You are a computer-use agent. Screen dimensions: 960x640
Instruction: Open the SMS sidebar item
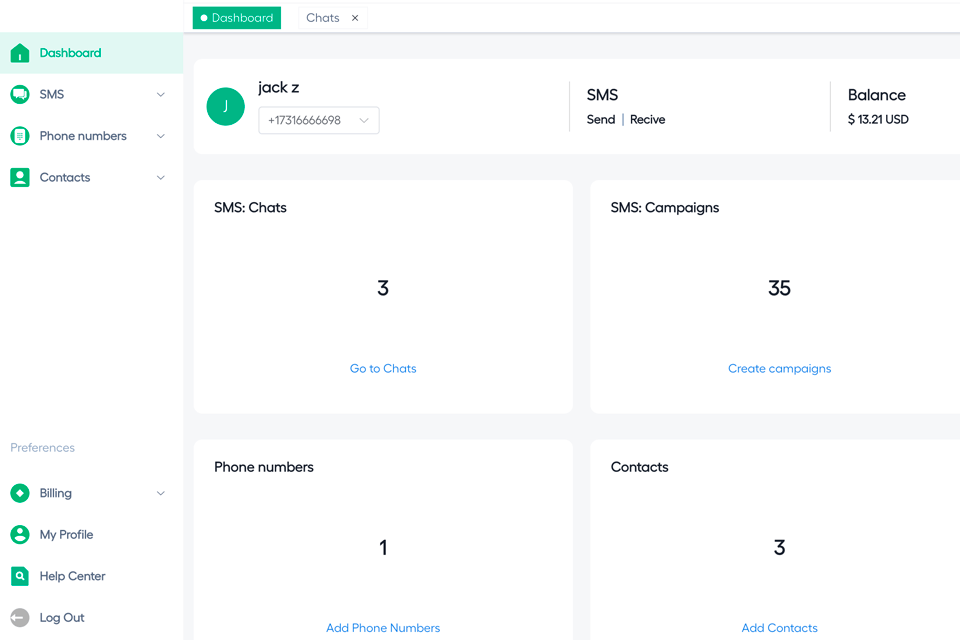point(91,94)
